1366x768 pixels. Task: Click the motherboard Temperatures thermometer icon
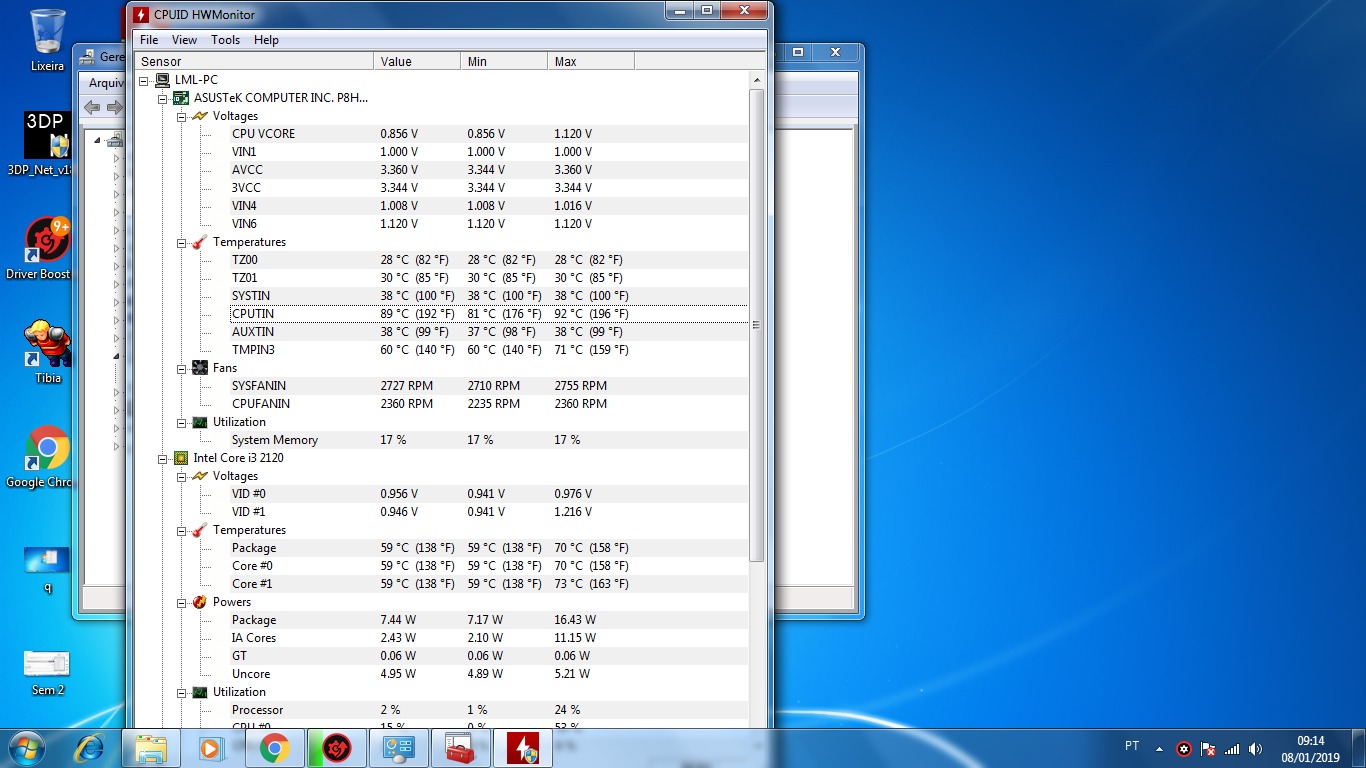pos(200,242)
